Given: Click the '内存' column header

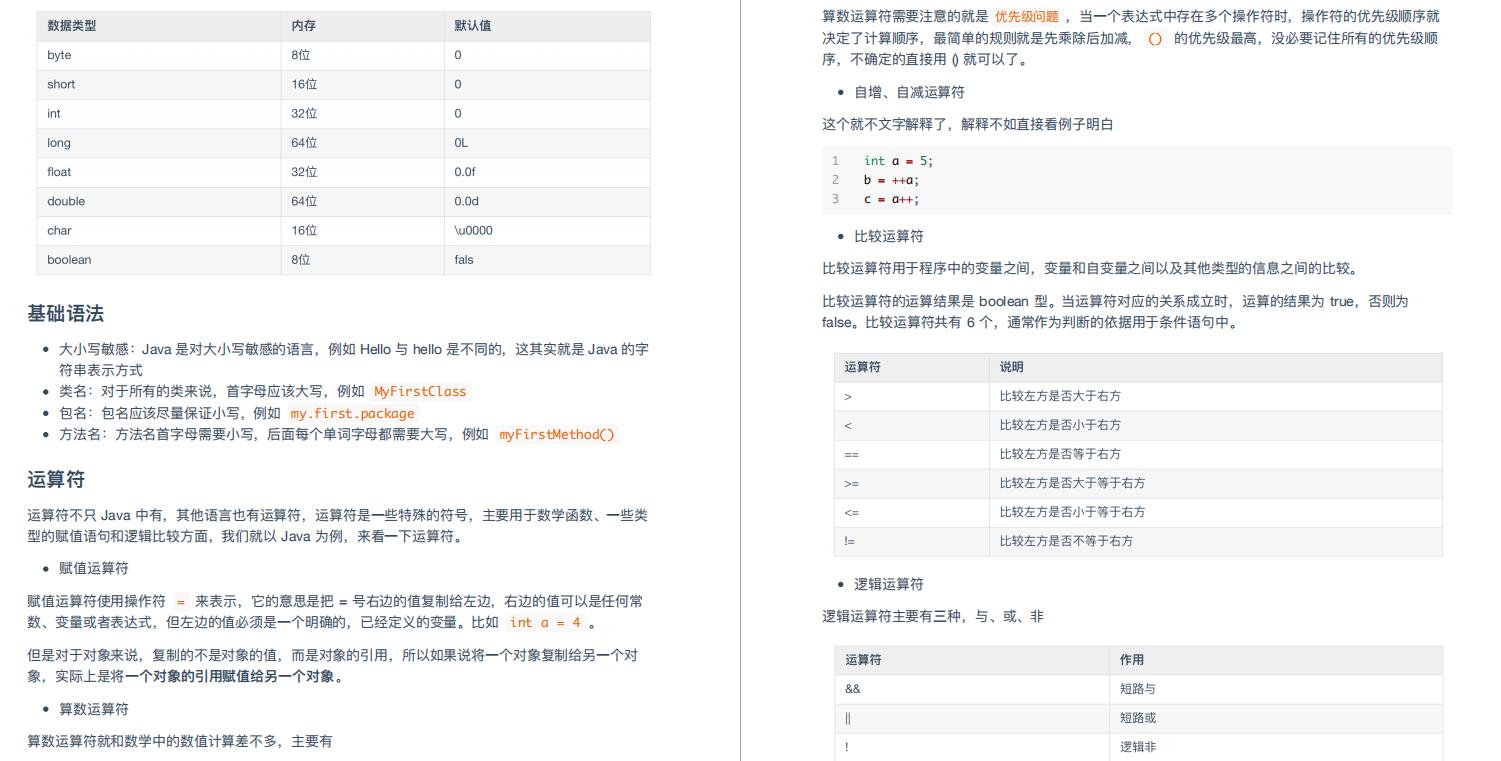Looking at the screenshot, I should [x=363, y=26].
